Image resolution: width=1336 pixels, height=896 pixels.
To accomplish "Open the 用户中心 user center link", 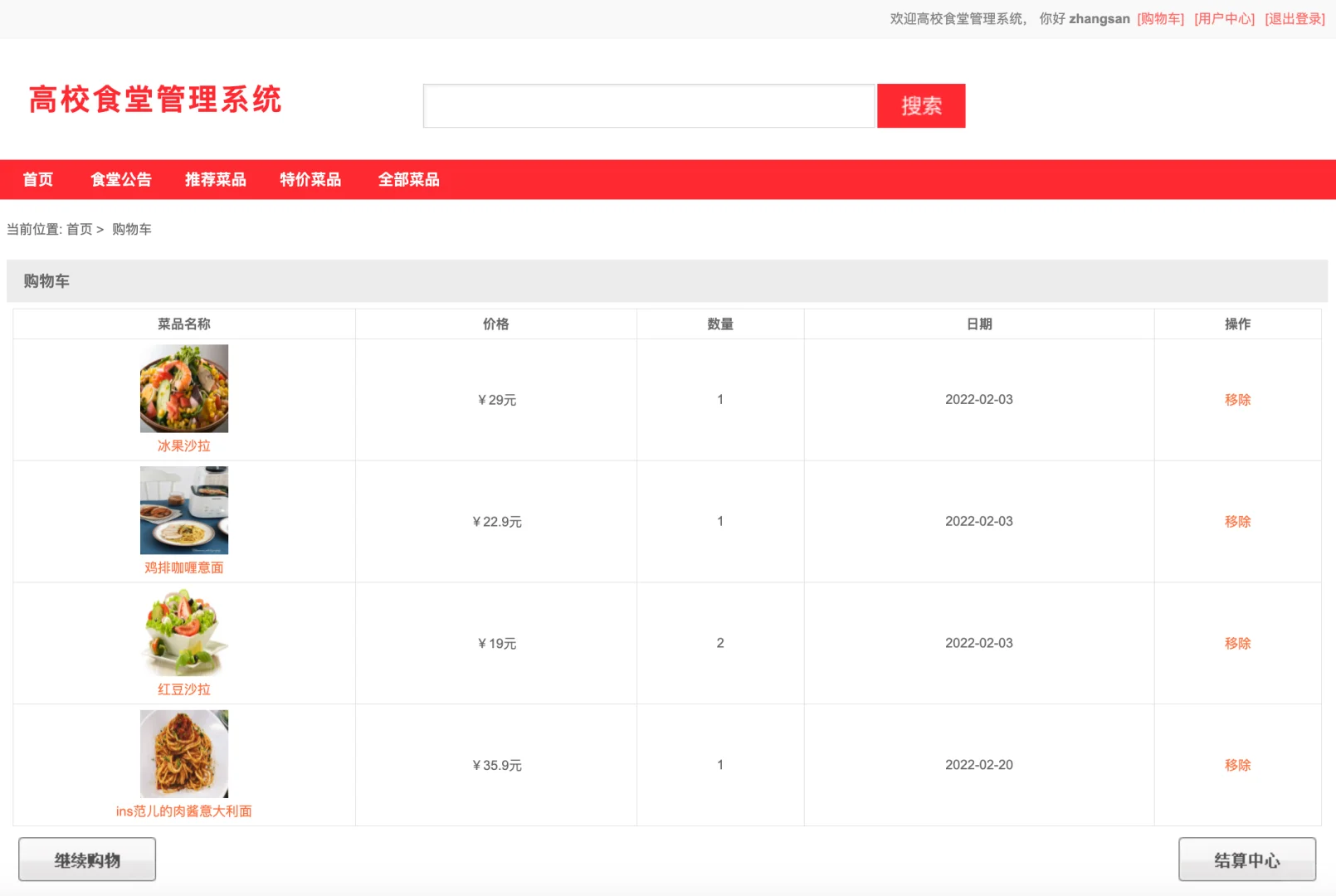I will (x=1223, y=18).
